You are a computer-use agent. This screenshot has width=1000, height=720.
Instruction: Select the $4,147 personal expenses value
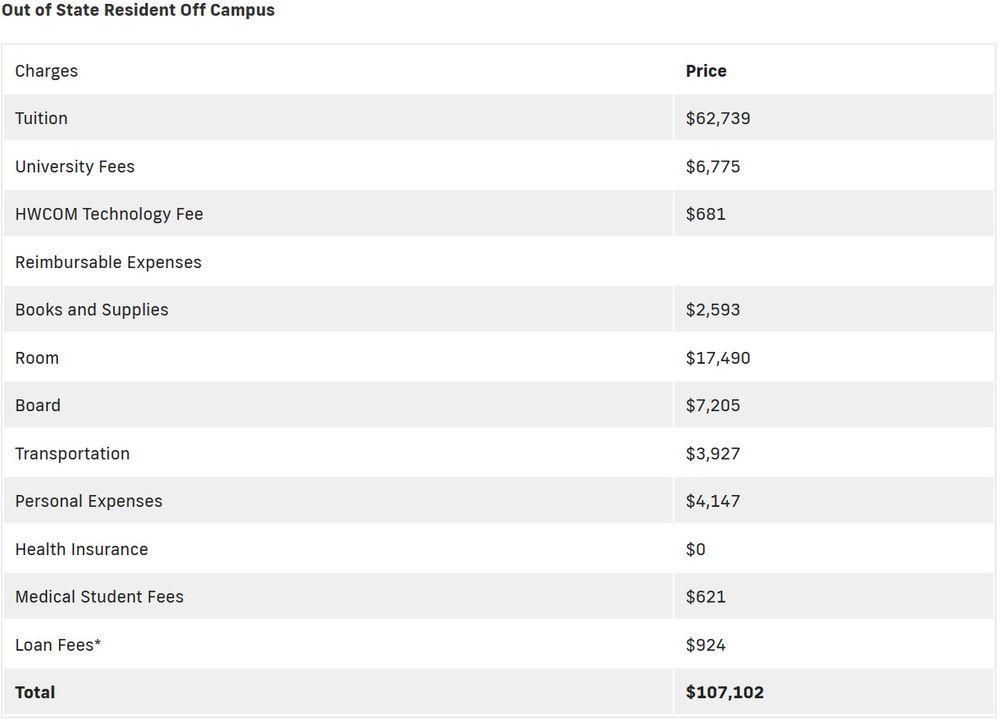(713, 501)
